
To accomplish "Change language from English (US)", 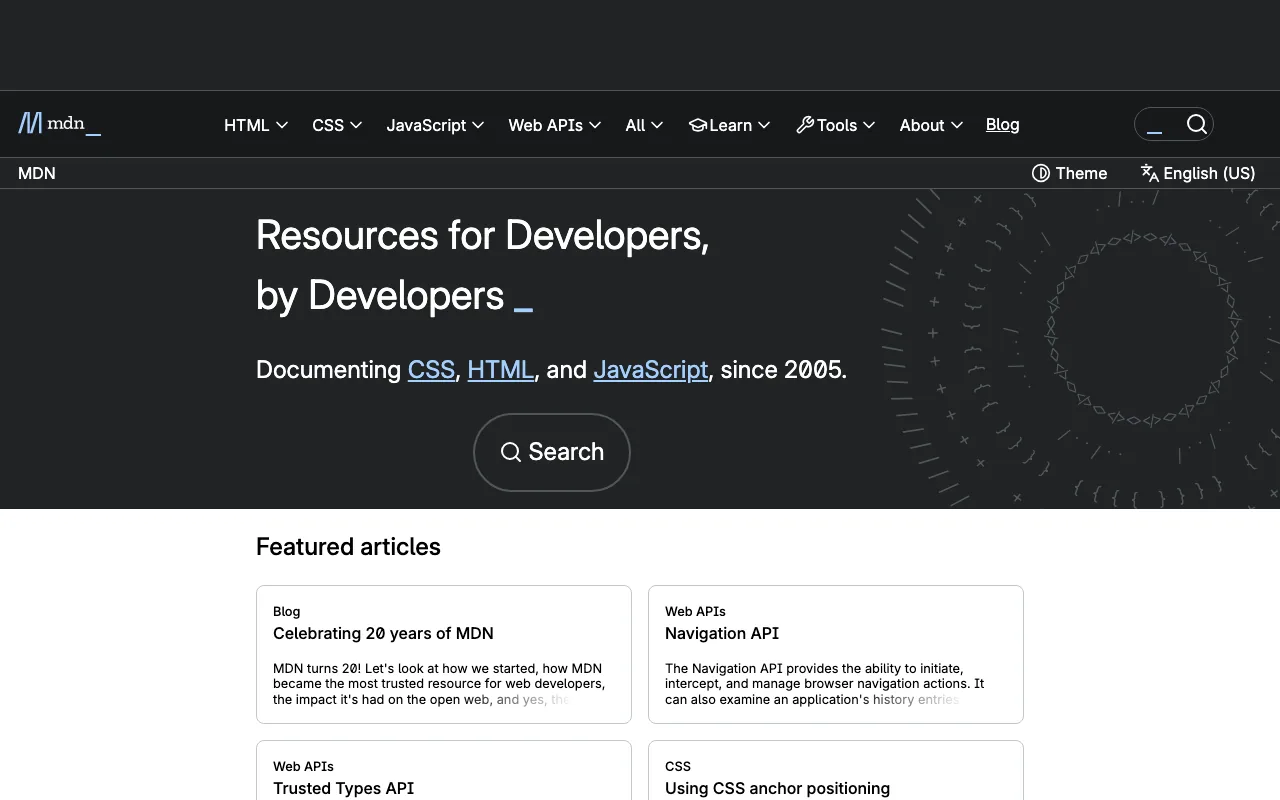I will (x=1198, y=173).
